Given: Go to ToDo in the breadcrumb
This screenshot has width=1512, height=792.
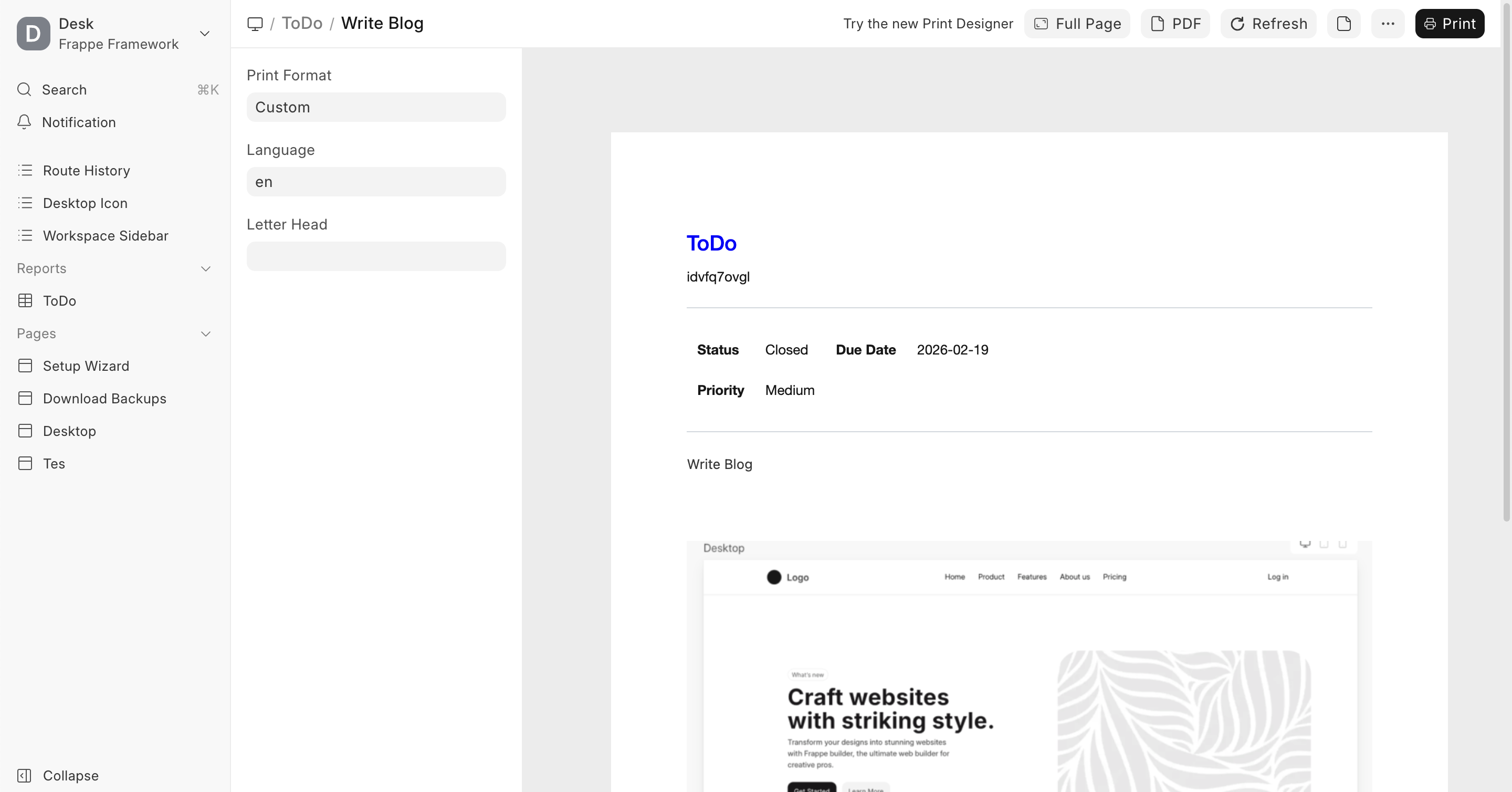Looking at the screenshot, I should (x=302, y=24).
